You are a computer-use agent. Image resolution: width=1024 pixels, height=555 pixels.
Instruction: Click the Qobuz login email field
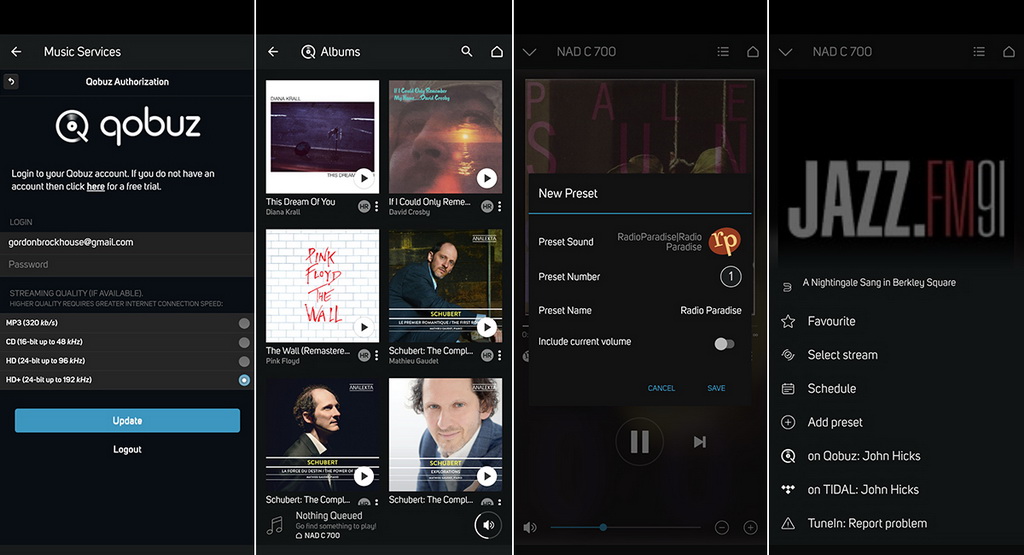click(127, 242)
